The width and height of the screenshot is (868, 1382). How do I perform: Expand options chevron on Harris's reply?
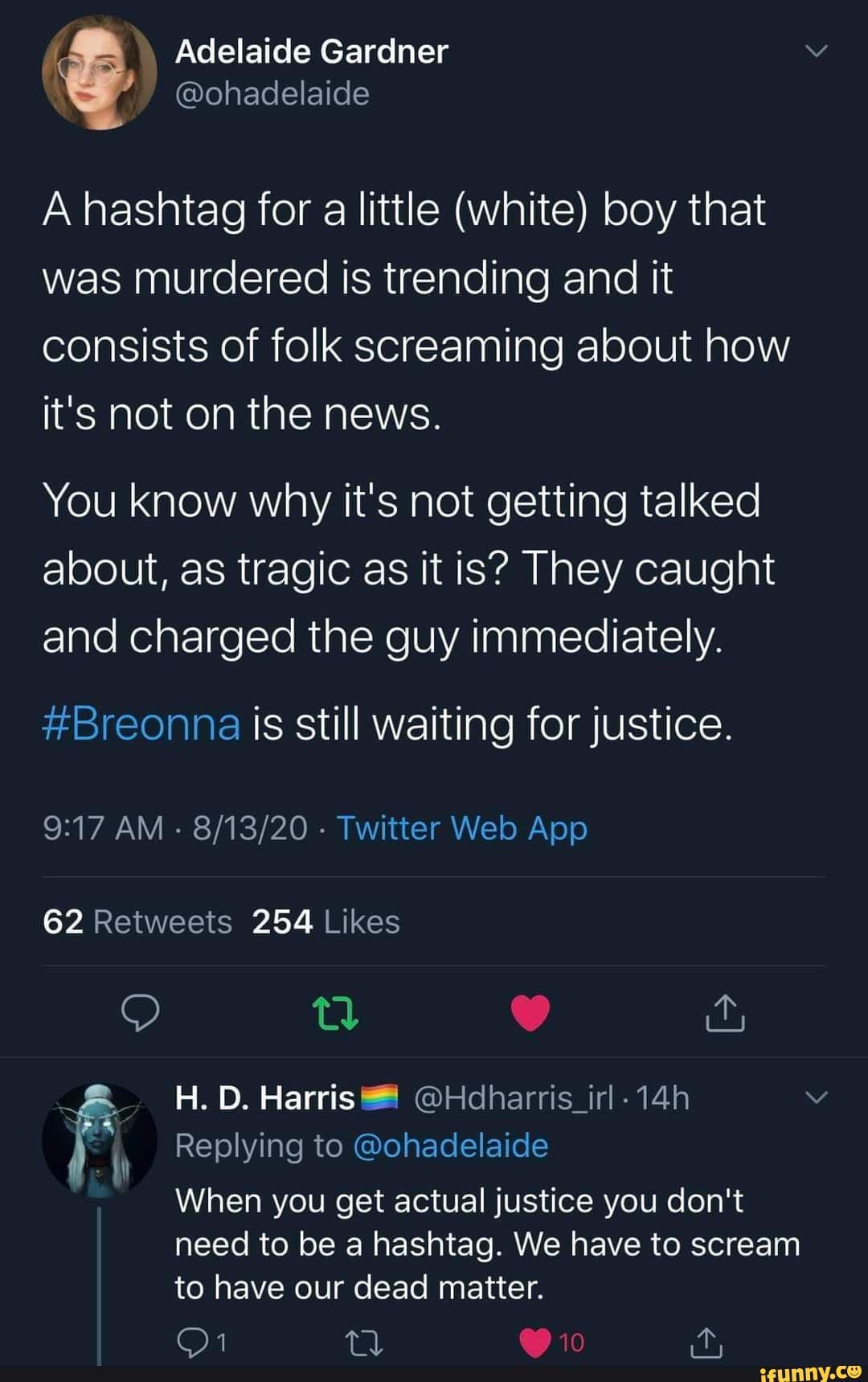click(x=816, y=1098)
